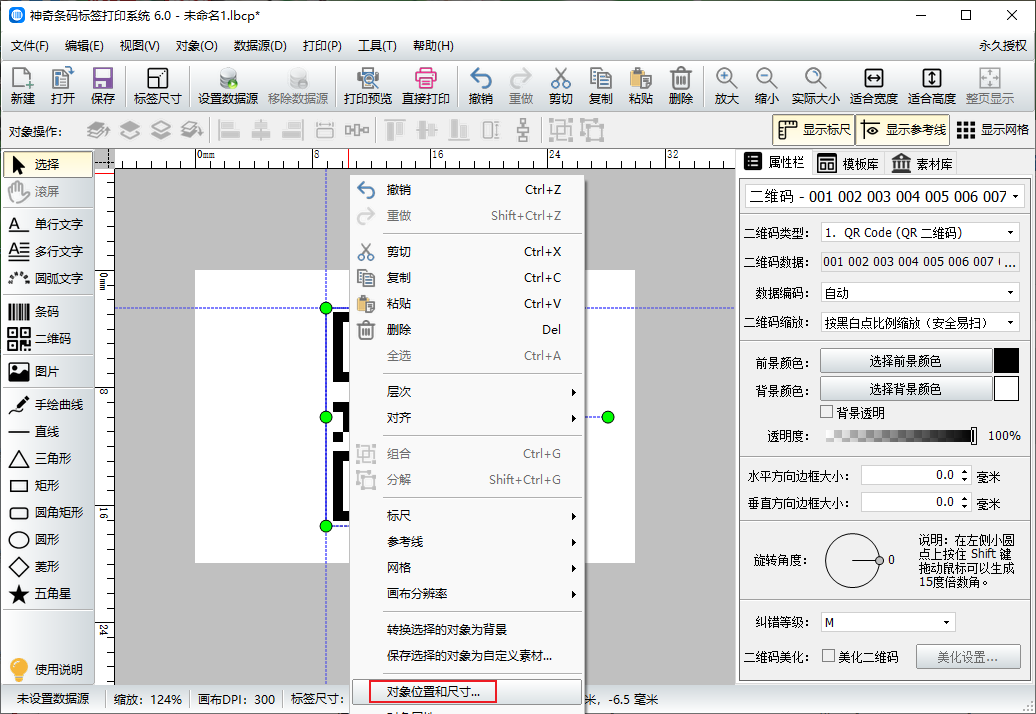
Task: Click the 打开 (Open) toolbar icon
Action: (x=63, y=86)
